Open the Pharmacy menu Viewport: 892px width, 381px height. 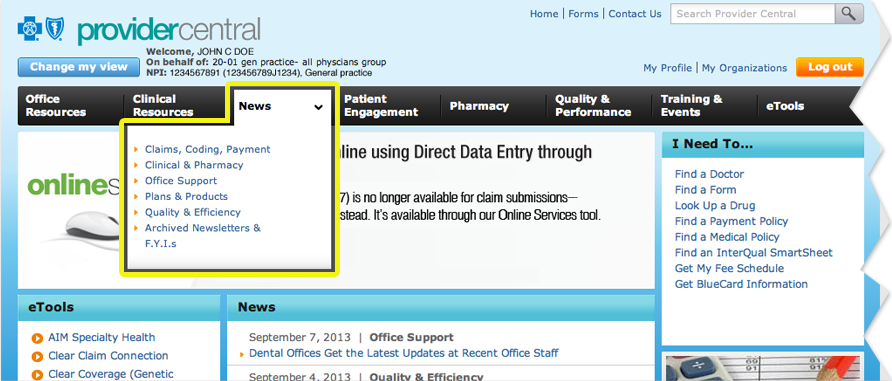point(479,106)
